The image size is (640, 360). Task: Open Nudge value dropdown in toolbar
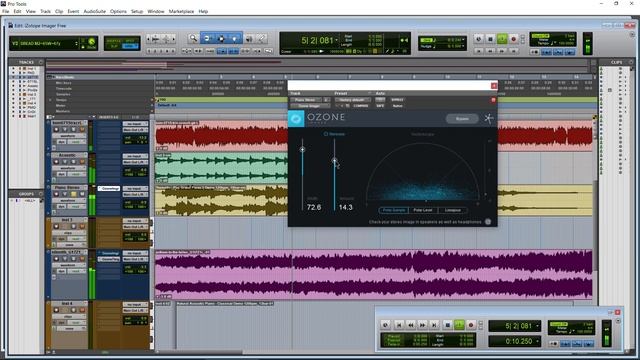point(464,47)
